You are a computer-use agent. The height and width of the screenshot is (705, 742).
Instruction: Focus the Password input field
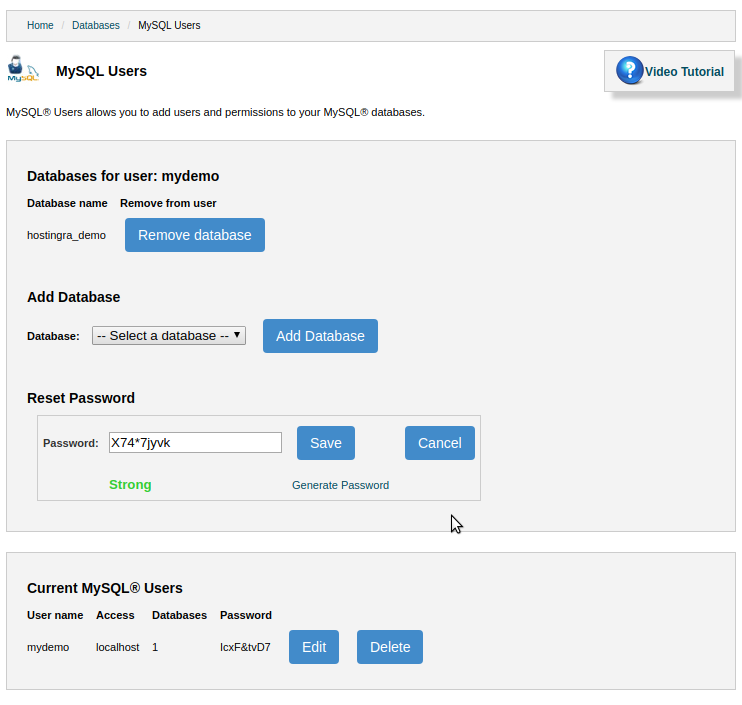tap(195, 443)
